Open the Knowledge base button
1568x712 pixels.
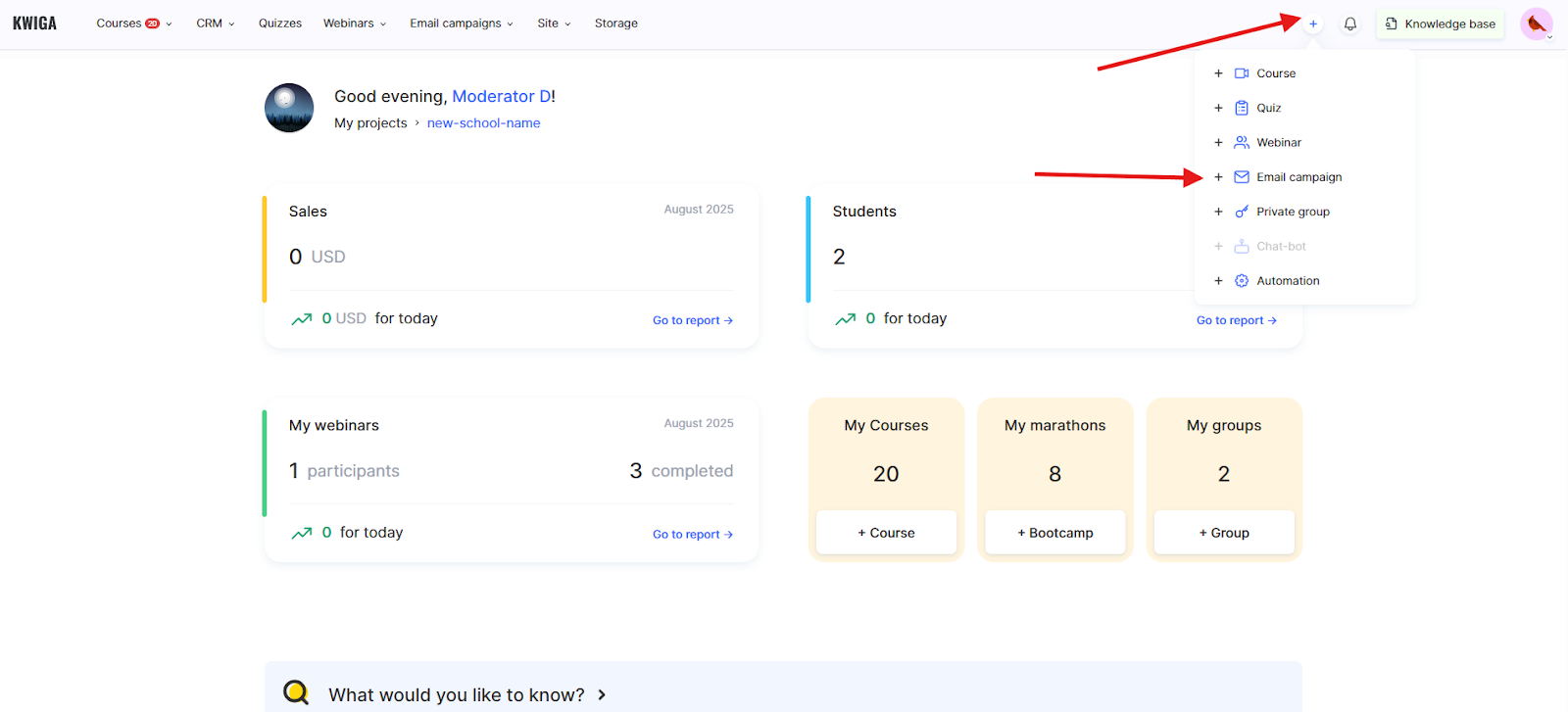tap(1440, 24)
